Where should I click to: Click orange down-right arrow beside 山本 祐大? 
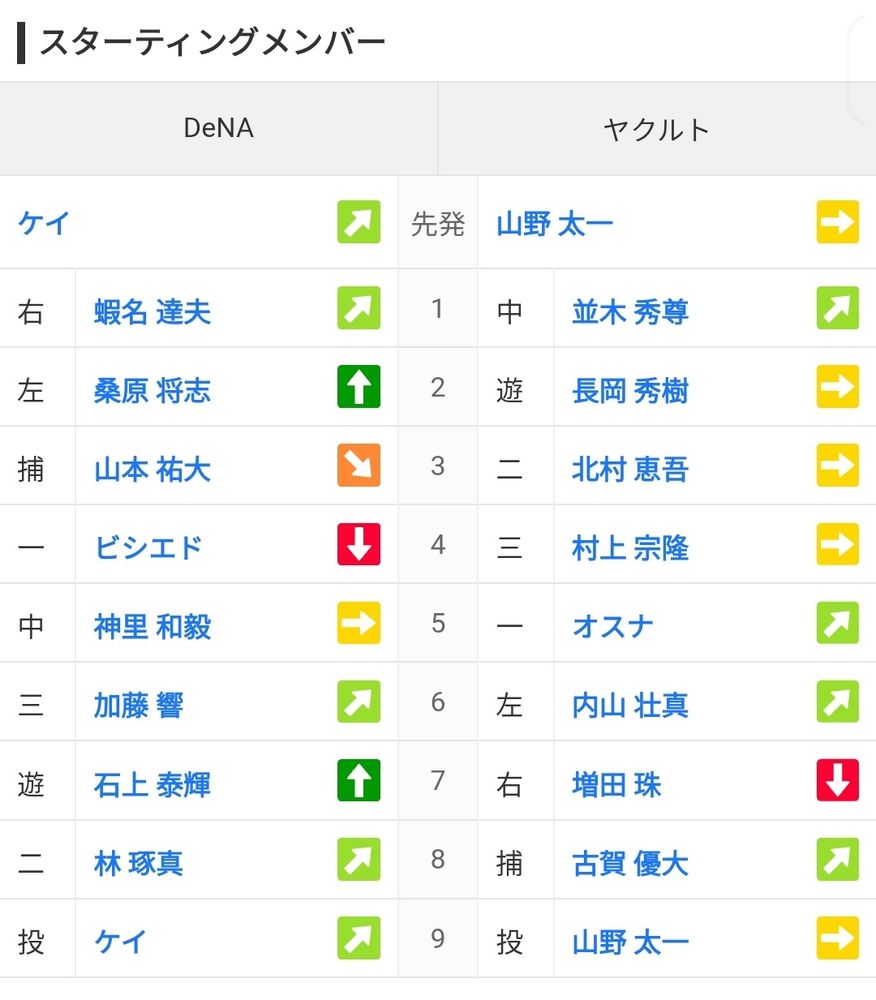pyautogui.click(x=358, y=466)
